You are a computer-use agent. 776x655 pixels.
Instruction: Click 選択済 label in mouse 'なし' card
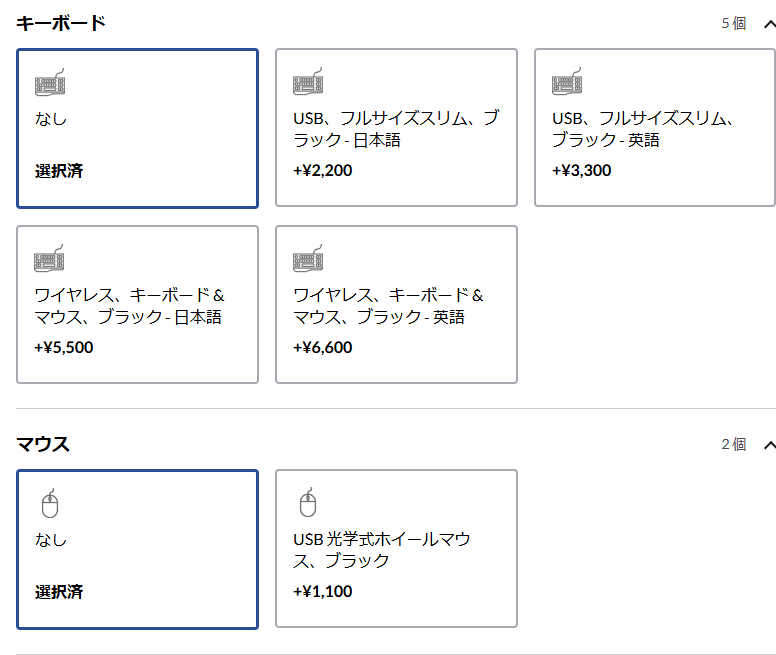click(x=59, y=592)
